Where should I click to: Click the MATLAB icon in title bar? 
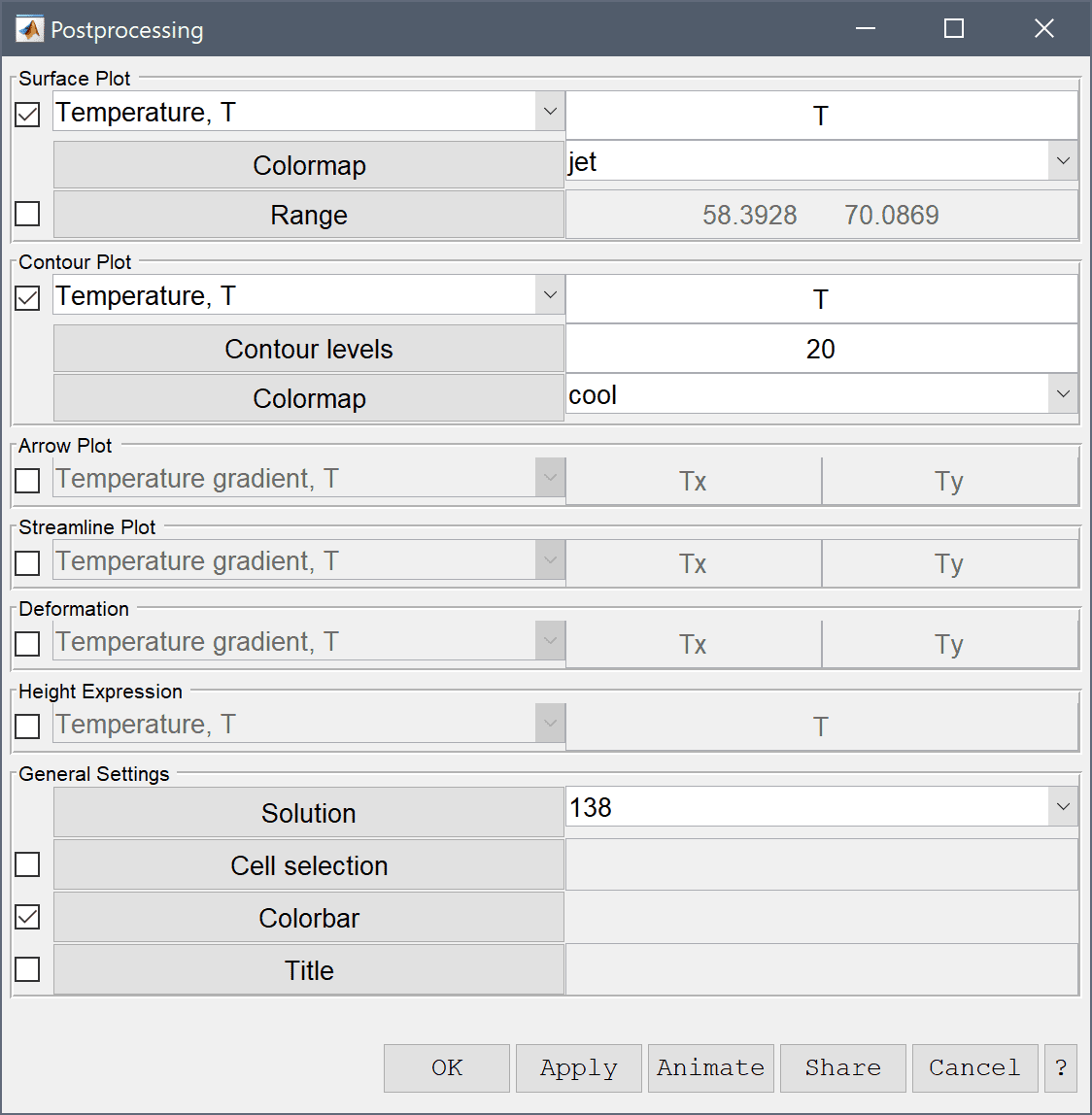click(x=29, y=29)
